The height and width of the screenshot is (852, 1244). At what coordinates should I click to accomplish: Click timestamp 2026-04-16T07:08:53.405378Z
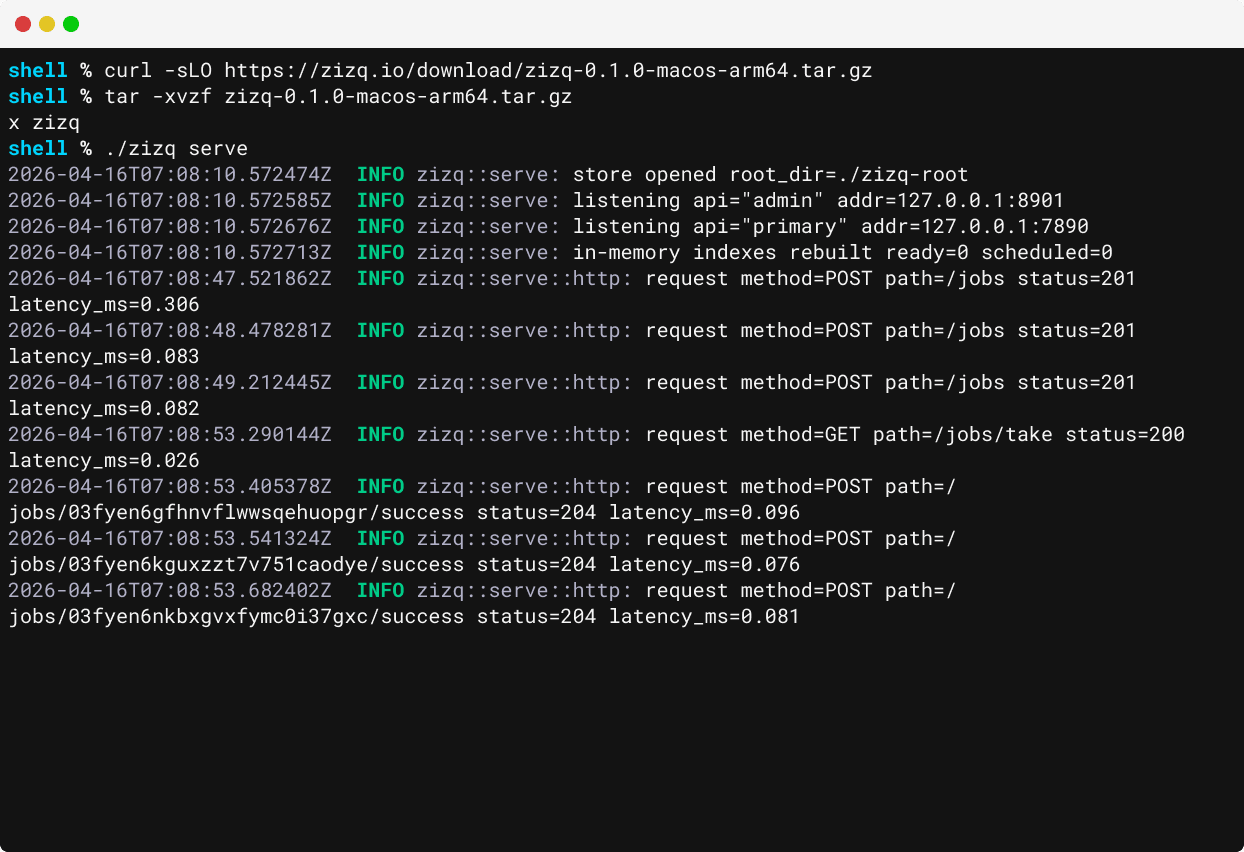(x=170, y=487)
